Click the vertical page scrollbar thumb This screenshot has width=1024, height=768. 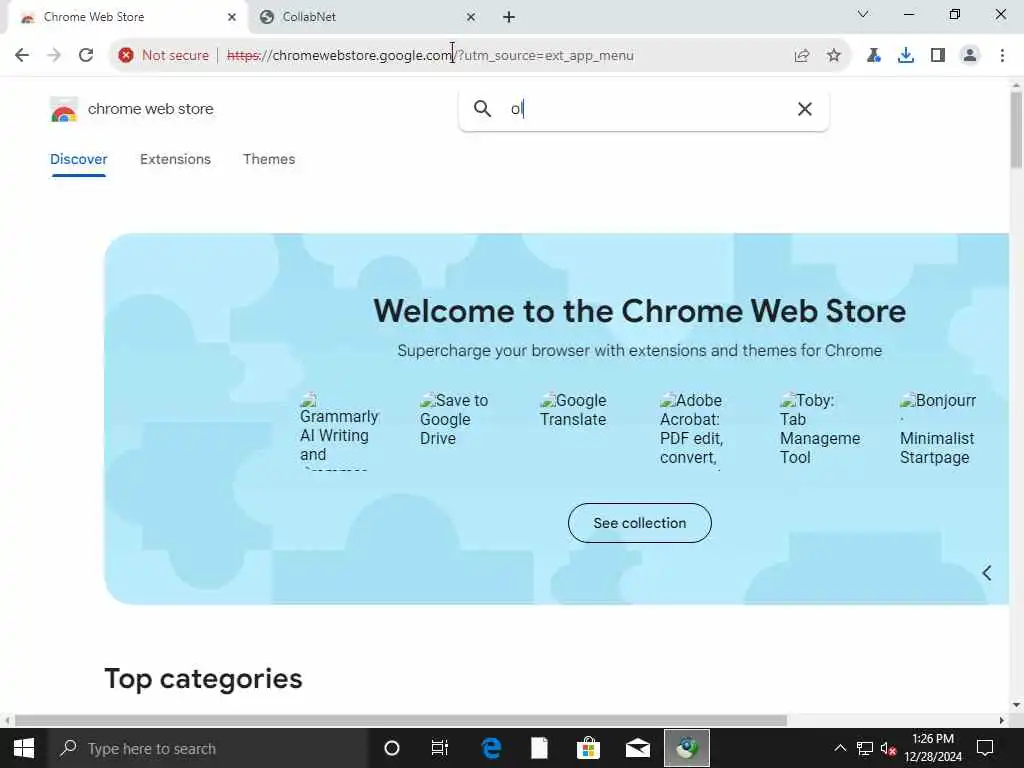point(1016,129)
